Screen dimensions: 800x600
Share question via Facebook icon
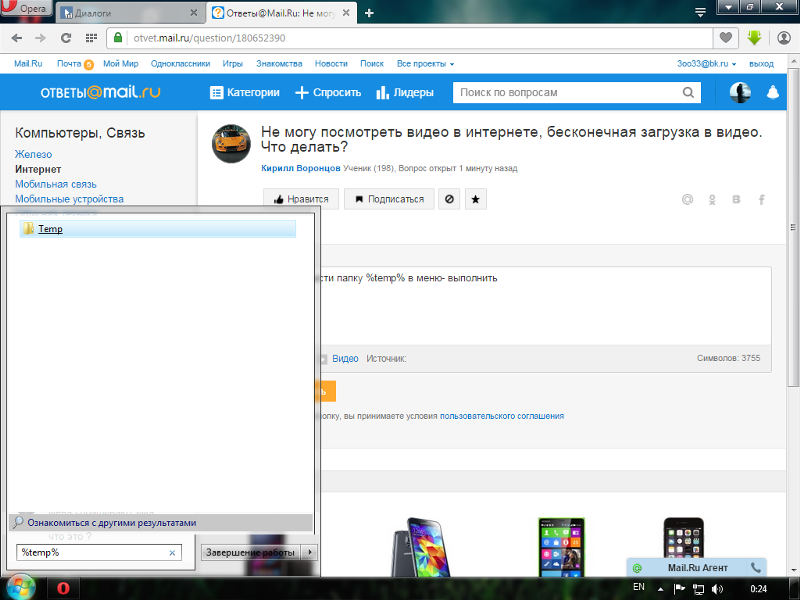[761, 199]
